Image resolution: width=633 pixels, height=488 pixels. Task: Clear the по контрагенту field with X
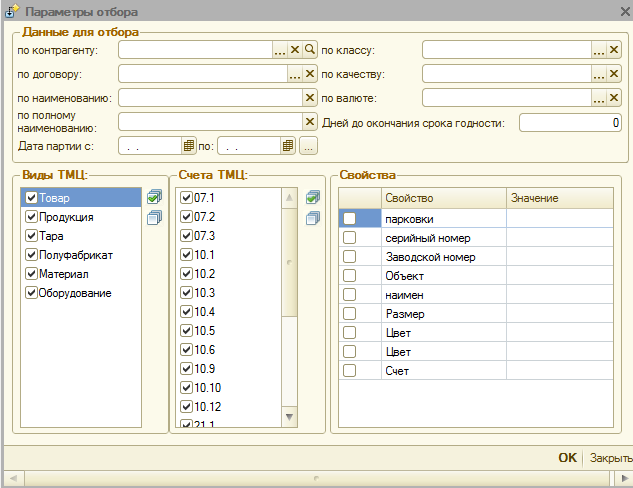[295, 49]
